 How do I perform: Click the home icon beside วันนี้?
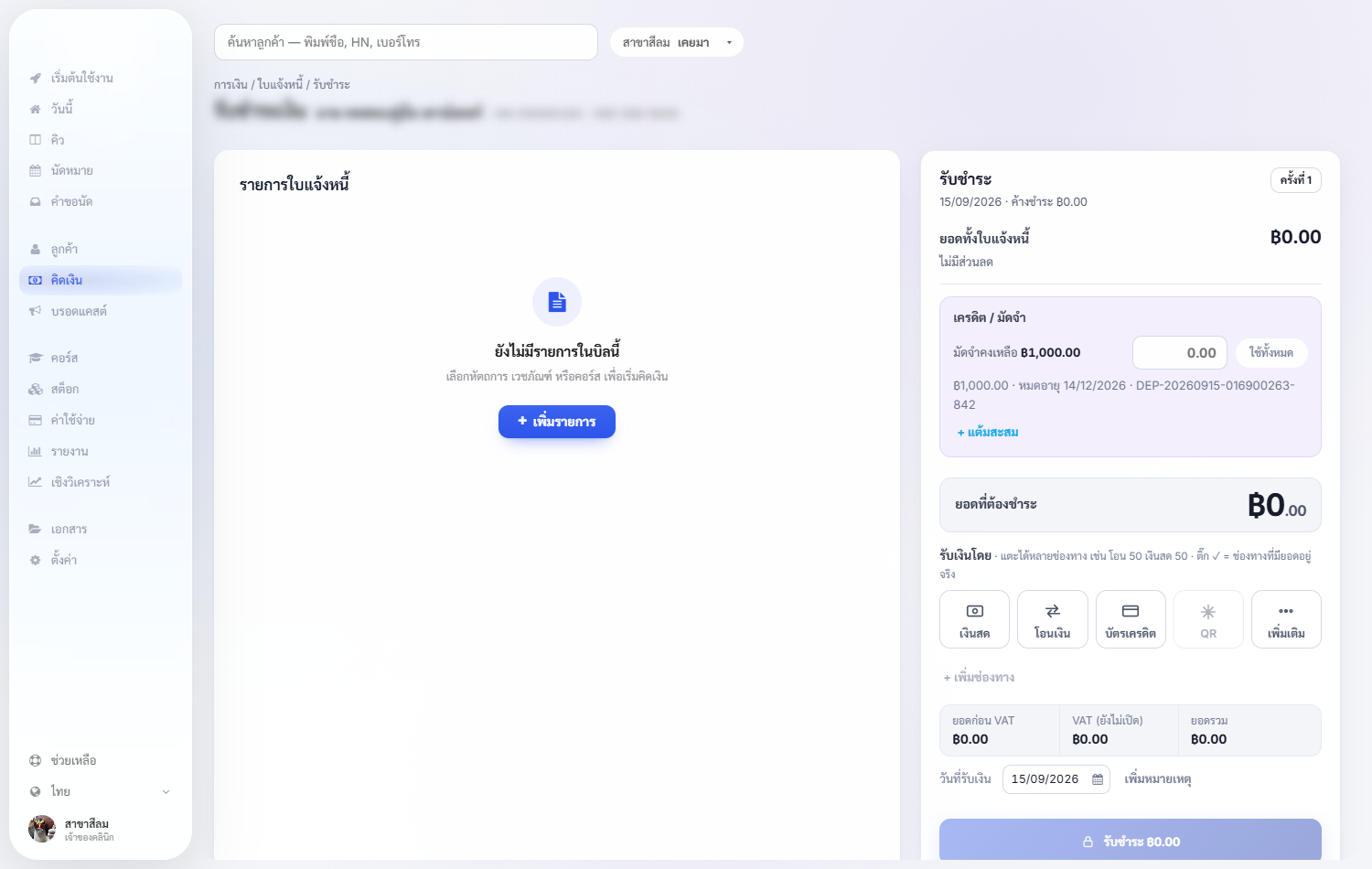point(35,109)
